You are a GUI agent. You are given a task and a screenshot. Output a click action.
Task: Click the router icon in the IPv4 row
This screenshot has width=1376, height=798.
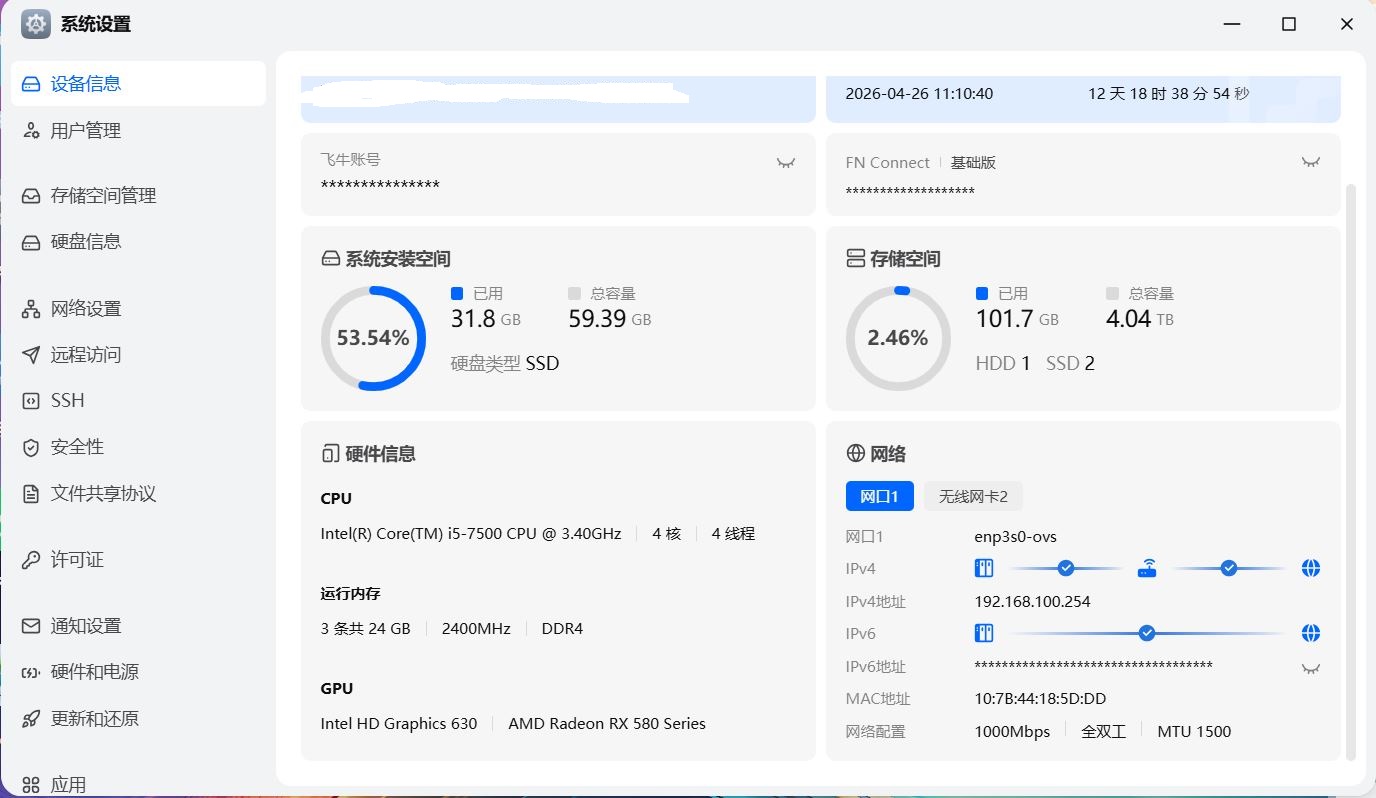tap(1147, 569)
